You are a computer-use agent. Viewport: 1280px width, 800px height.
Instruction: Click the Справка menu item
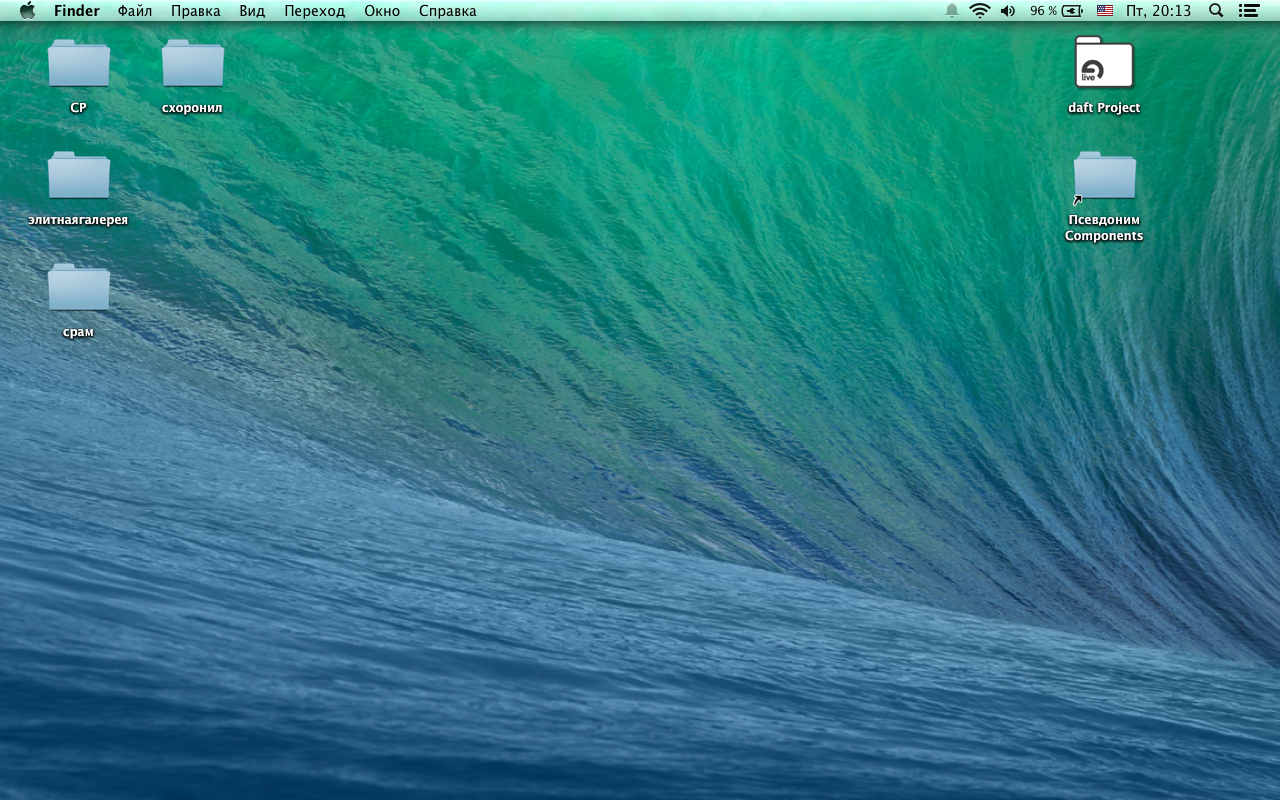[x=447, y=11]
